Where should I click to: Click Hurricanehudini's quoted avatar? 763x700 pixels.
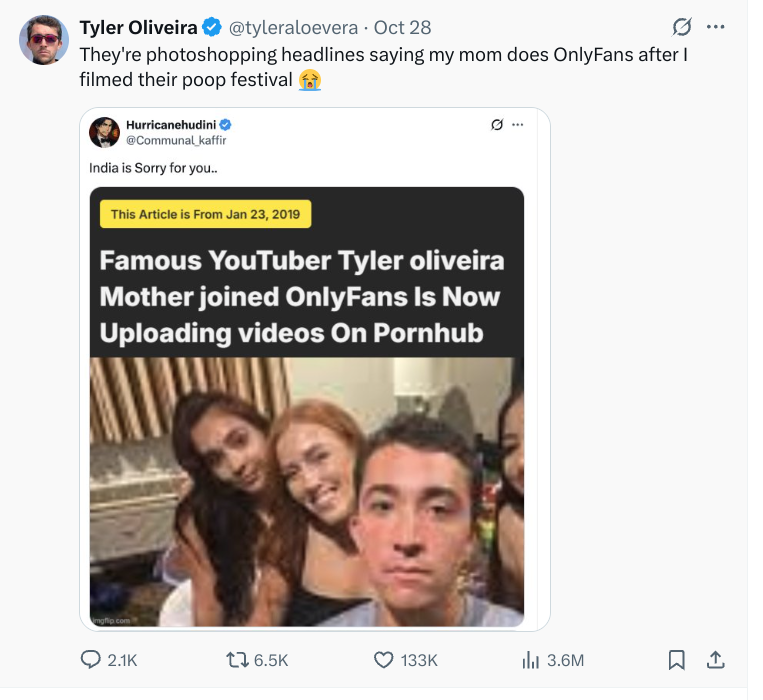(x=105, y=132)
